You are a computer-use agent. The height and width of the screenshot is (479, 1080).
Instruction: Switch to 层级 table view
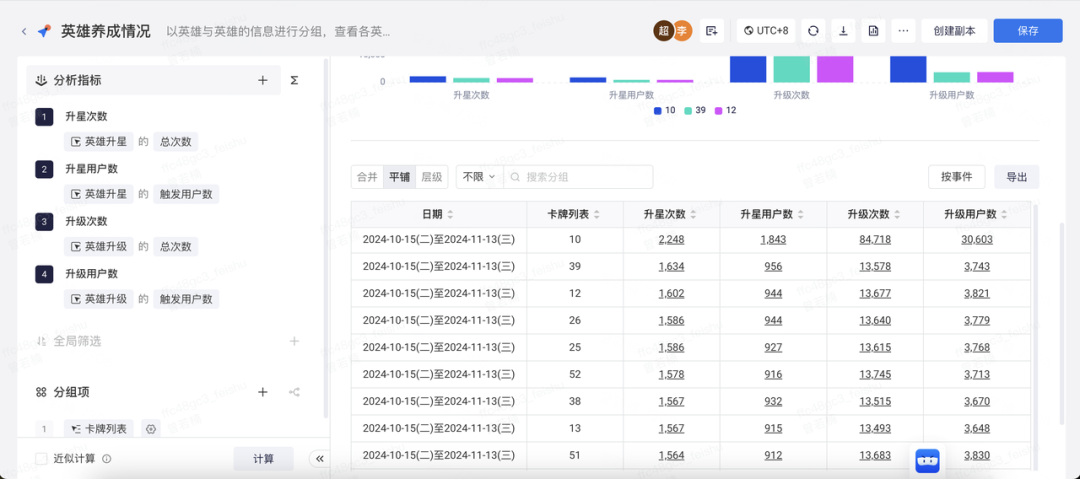(x=432, y=177)
